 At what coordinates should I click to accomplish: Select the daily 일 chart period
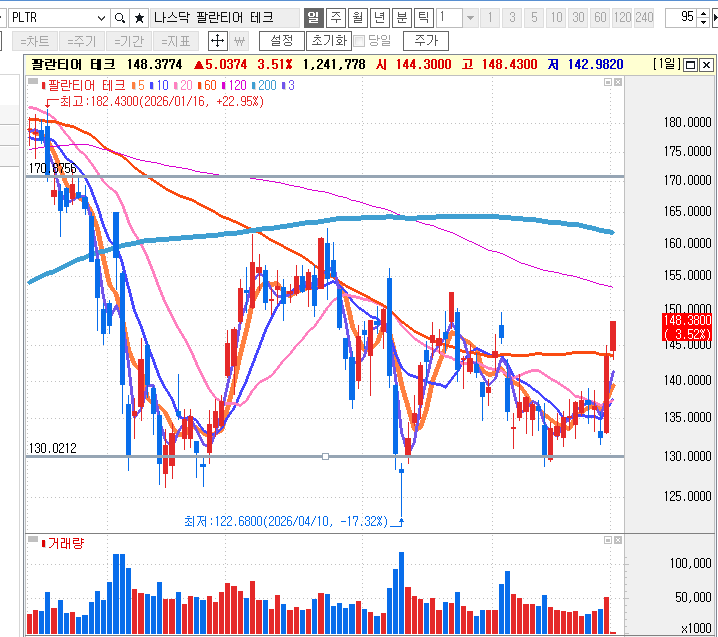point(314,18)
